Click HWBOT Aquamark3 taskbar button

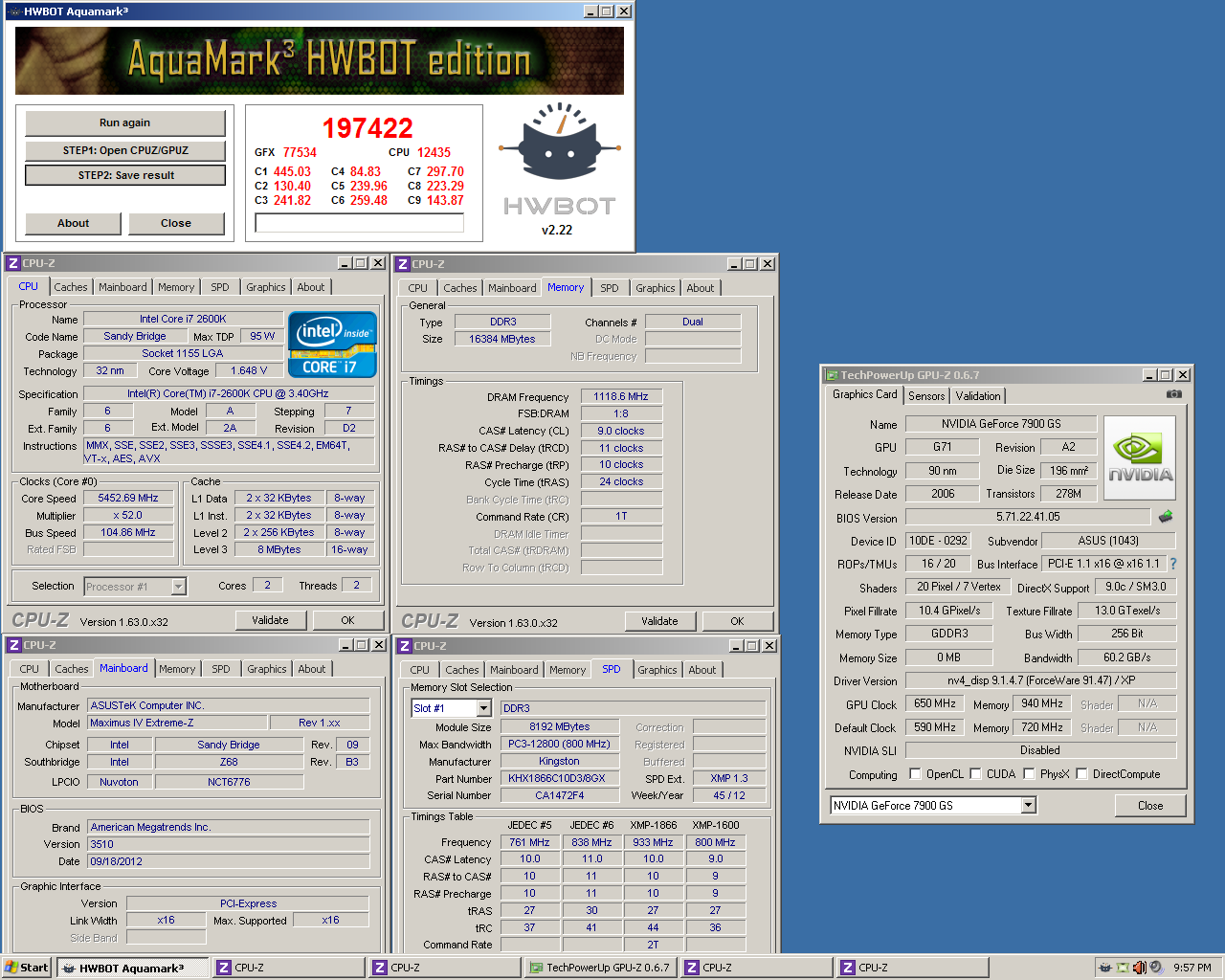click(133, 968)
